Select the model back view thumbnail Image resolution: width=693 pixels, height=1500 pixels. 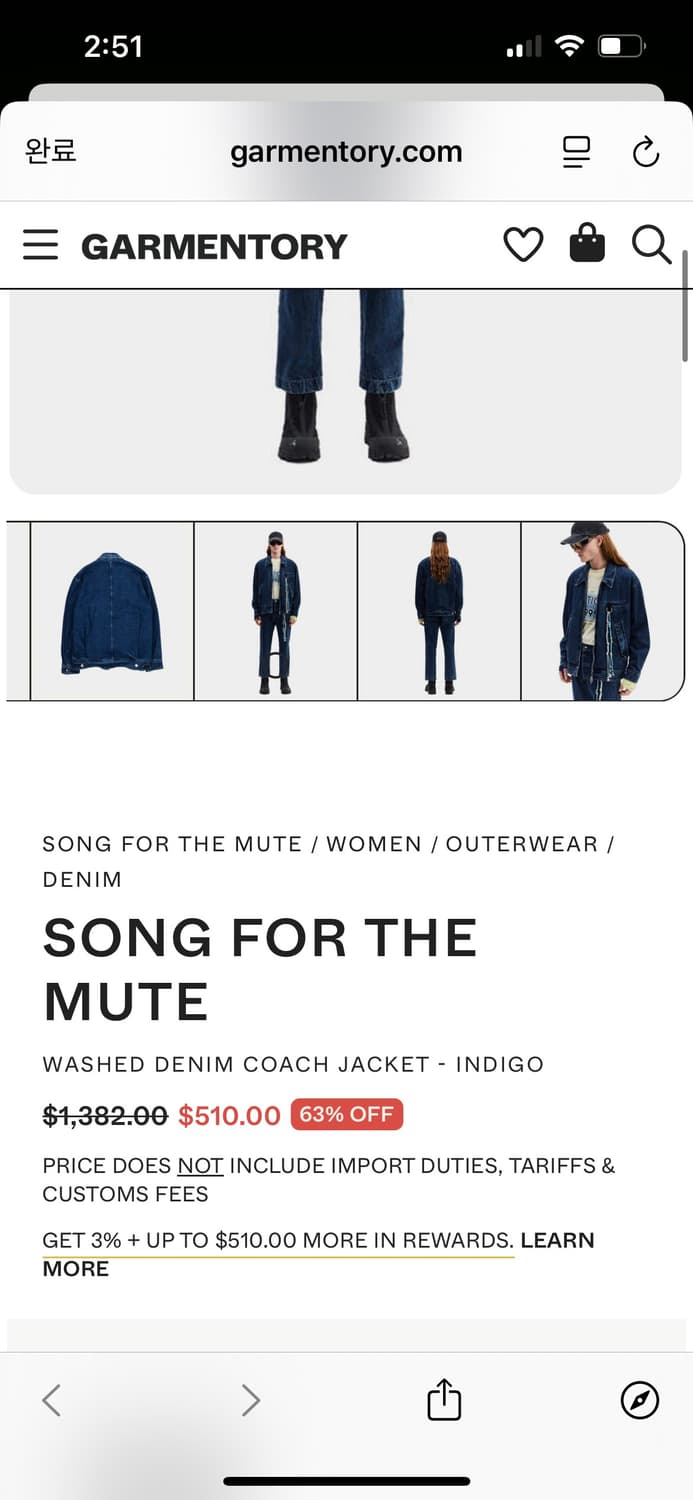point(439,611)
